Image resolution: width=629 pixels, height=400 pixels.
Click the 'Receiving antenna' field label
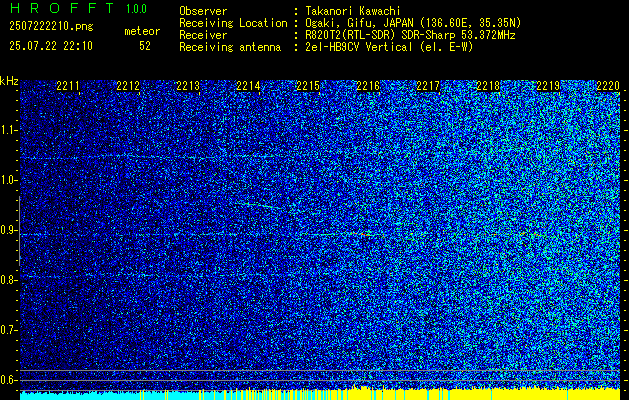230,47
